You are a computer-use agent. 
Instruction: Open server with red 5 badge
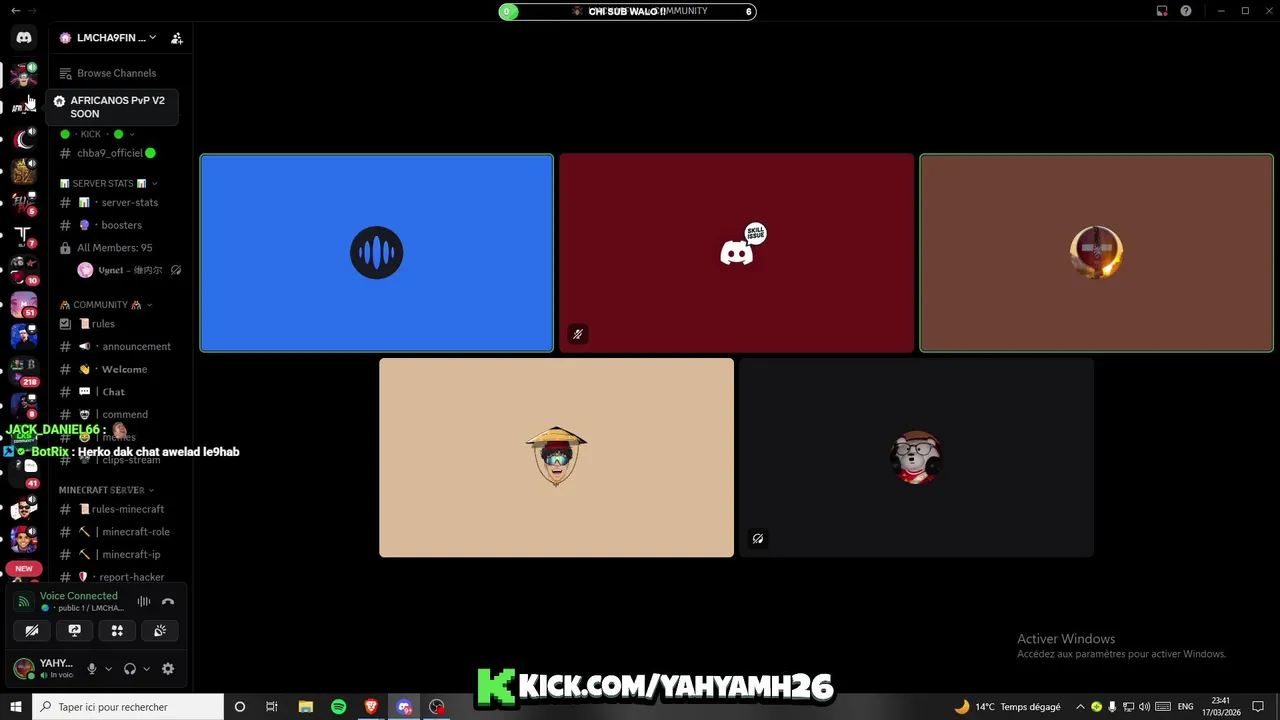click(24, 204)
